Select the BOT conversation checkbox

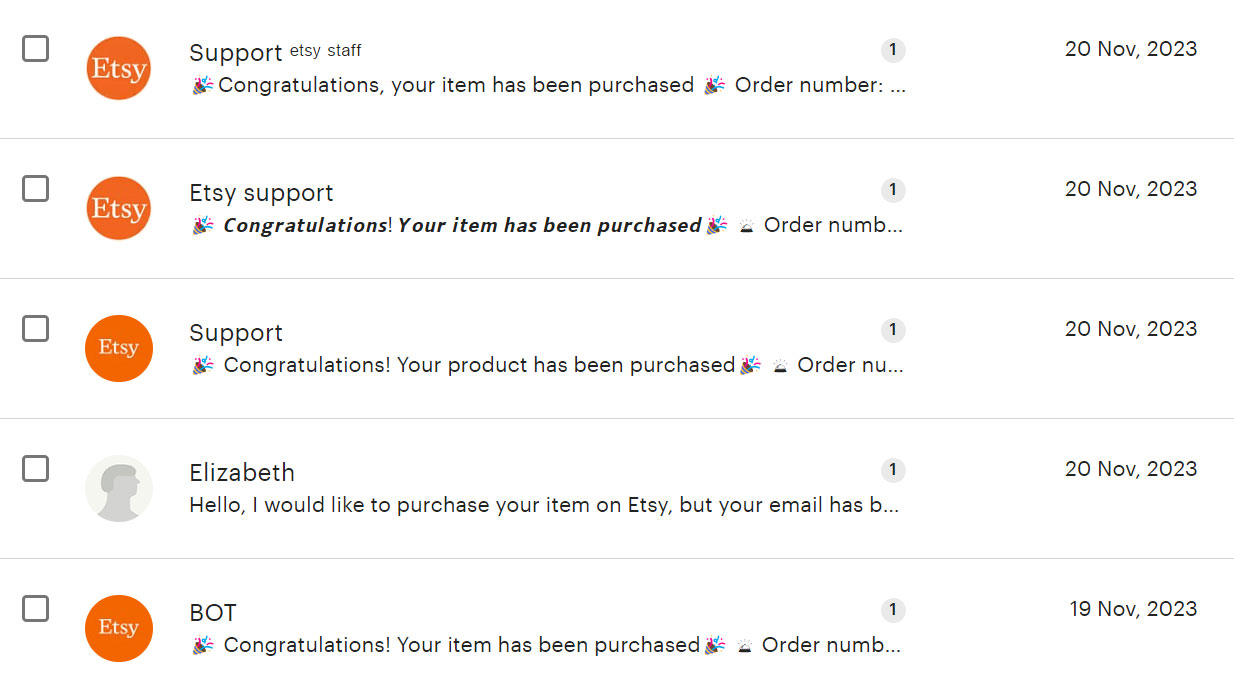pyautogui.click(x=35, y=608)
